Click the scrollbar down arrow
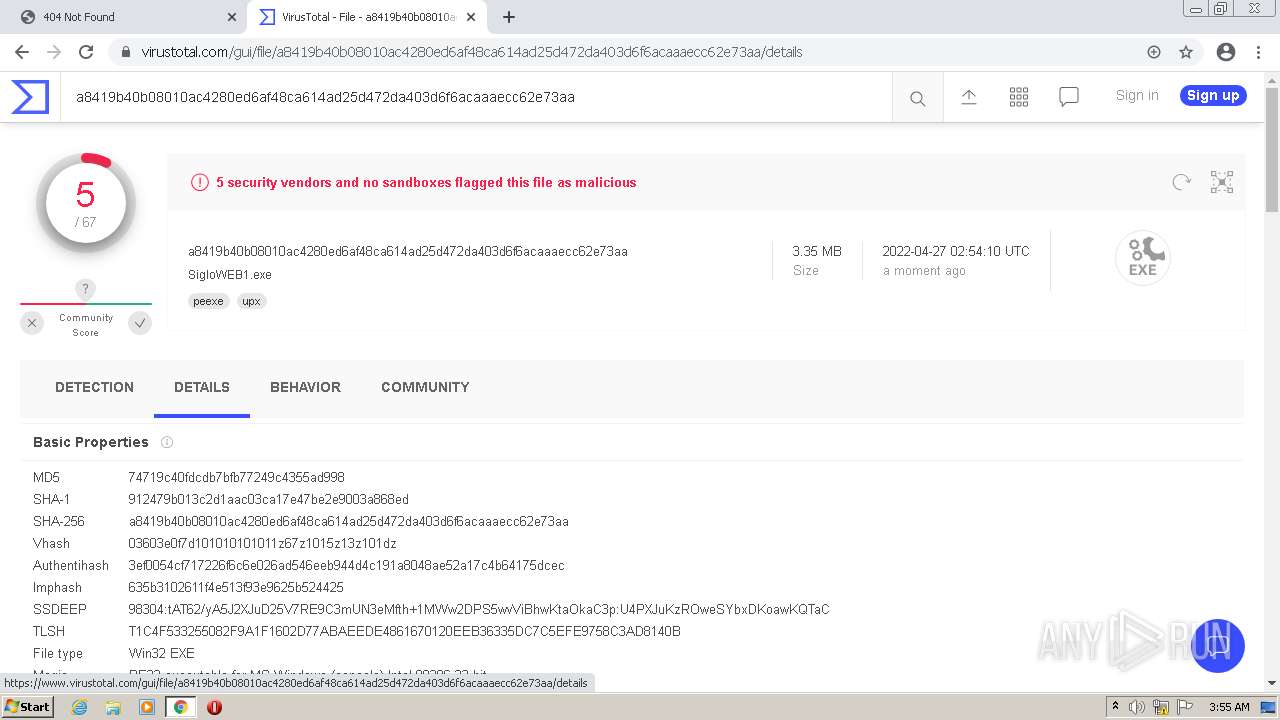The width and height of the screenshot is (1280, 720). [1272, 683]
